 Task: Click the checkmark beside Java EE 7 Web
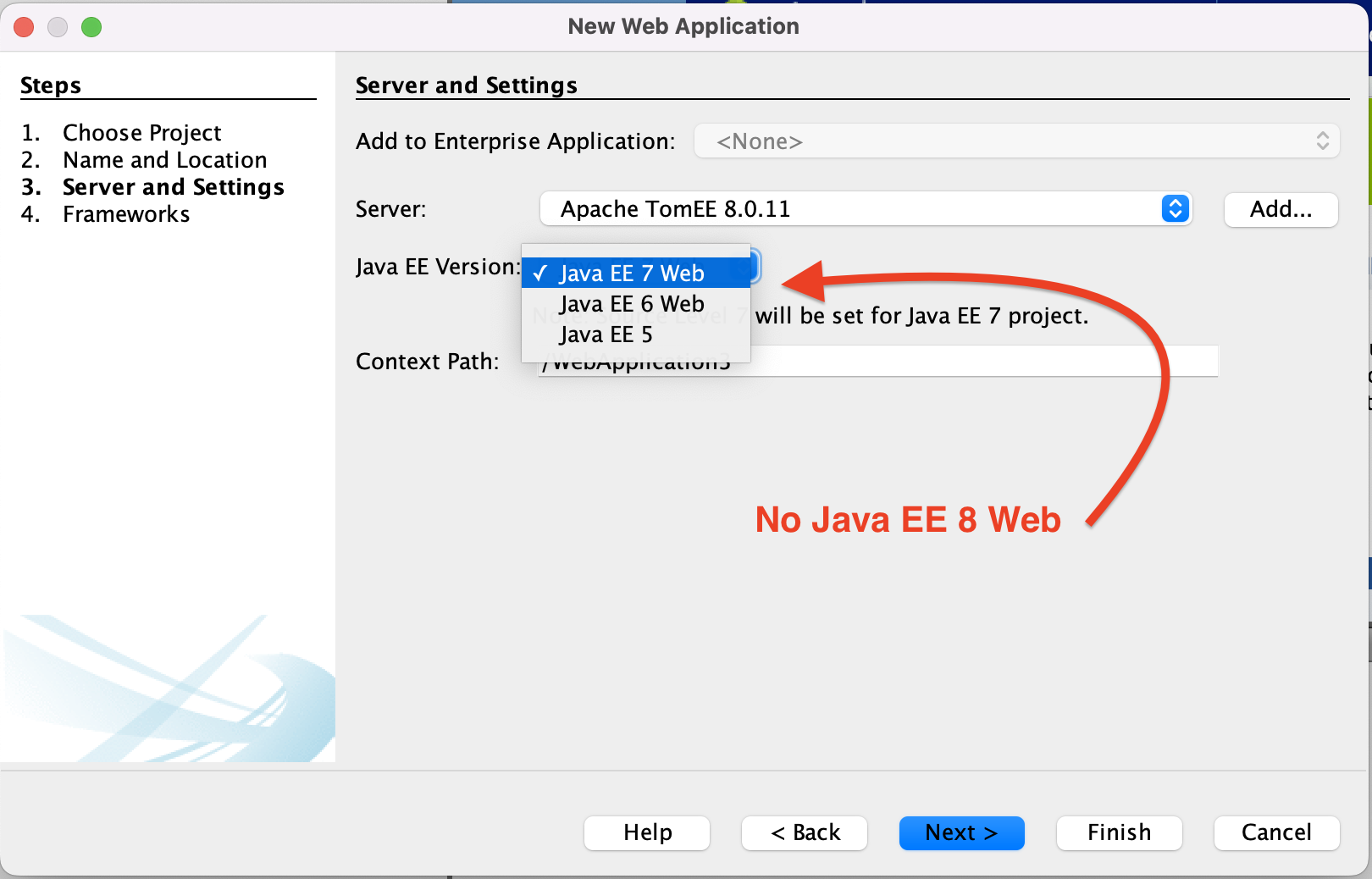tap(540, 273)
